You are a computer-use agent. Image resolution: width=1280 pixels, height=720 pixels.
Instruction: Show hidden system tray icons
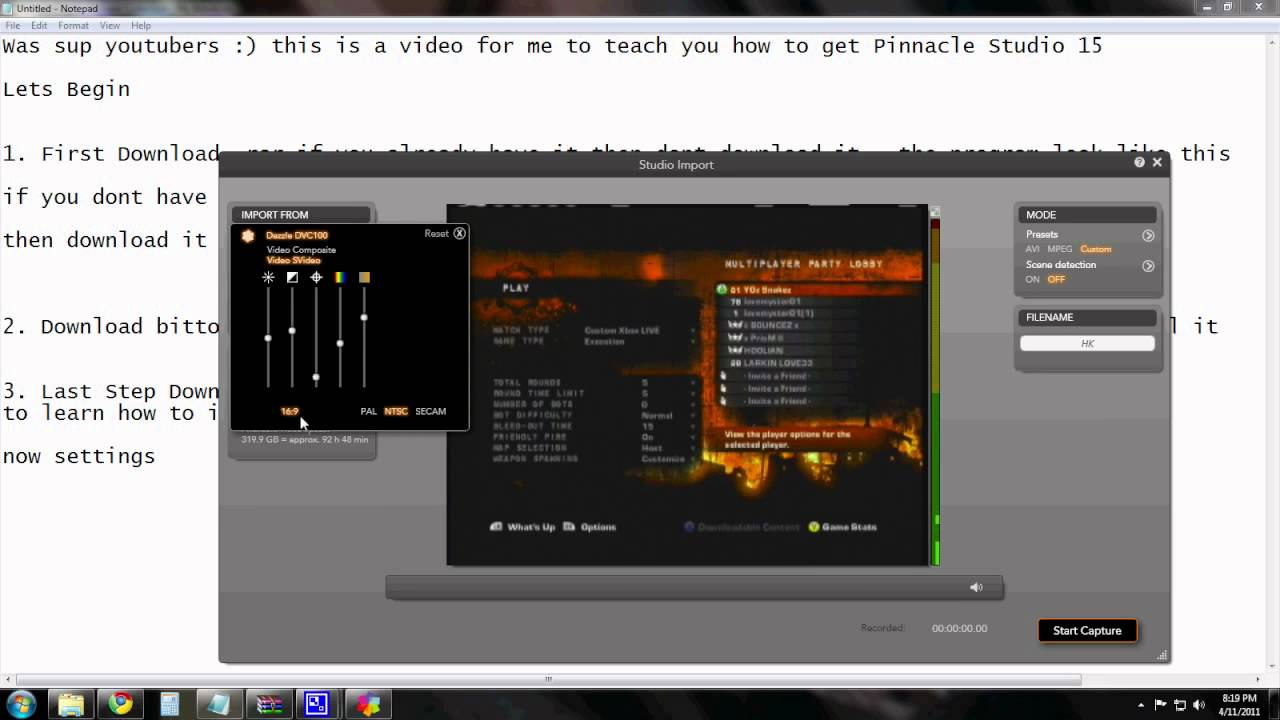[1141, 705]
